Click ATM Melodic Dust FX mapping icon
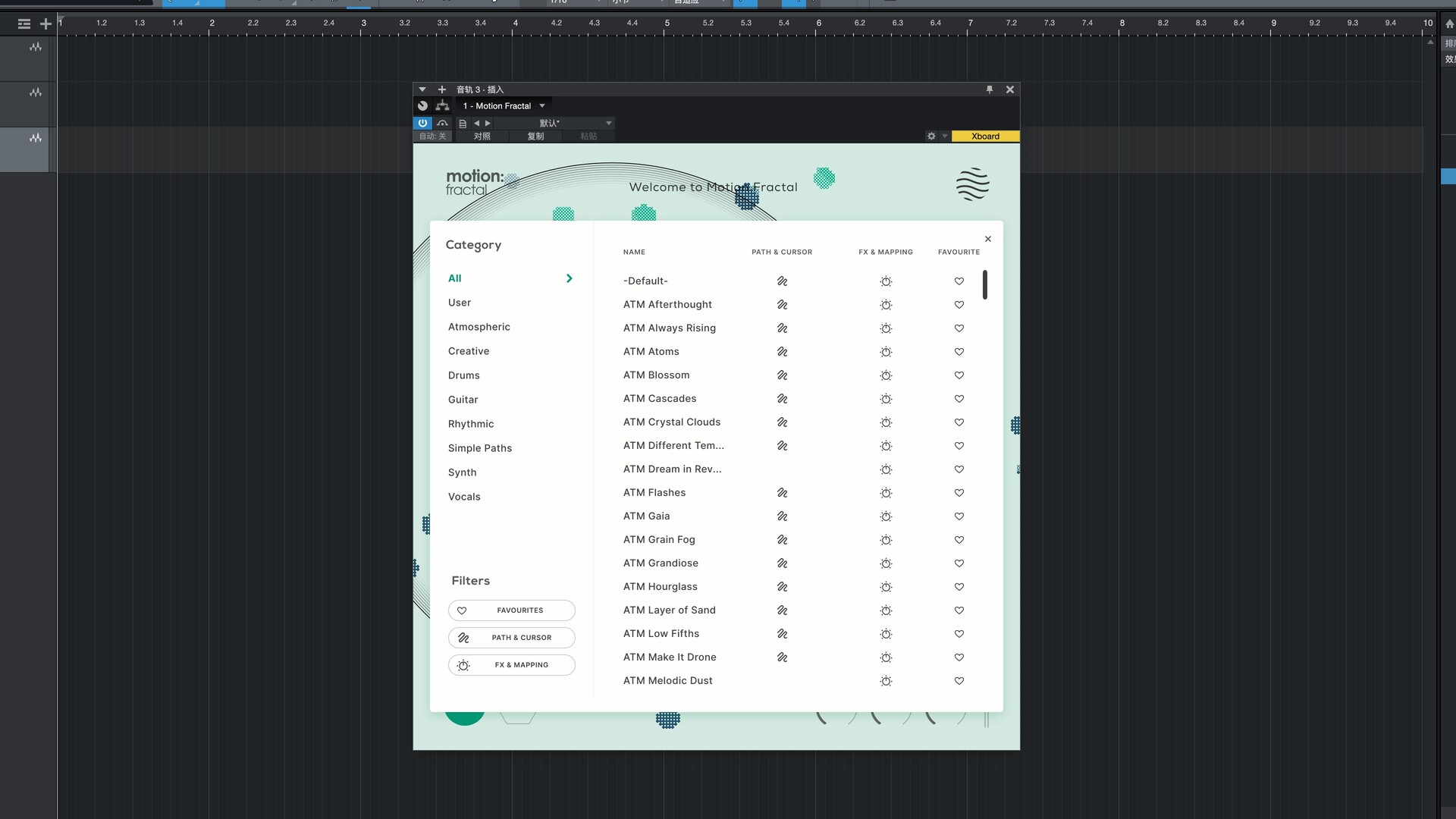Image resolution: width=1456 pixels, height=819 pixels. (886, 681)
